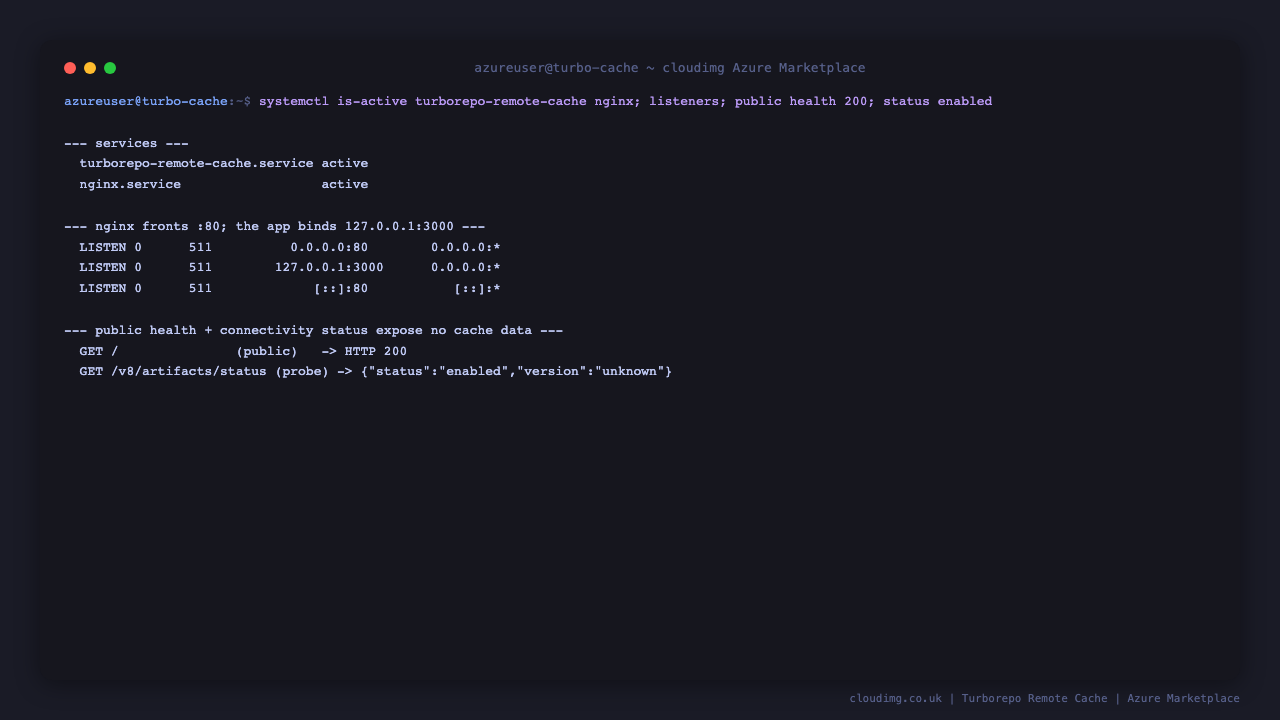Image resolution: width=1280 pixels, height=720 pixels.
Task: Click the terminal title 'azureuser@turbo-cache ~ cloudimg Azure Marketplace'
Action: pos(670,68)
